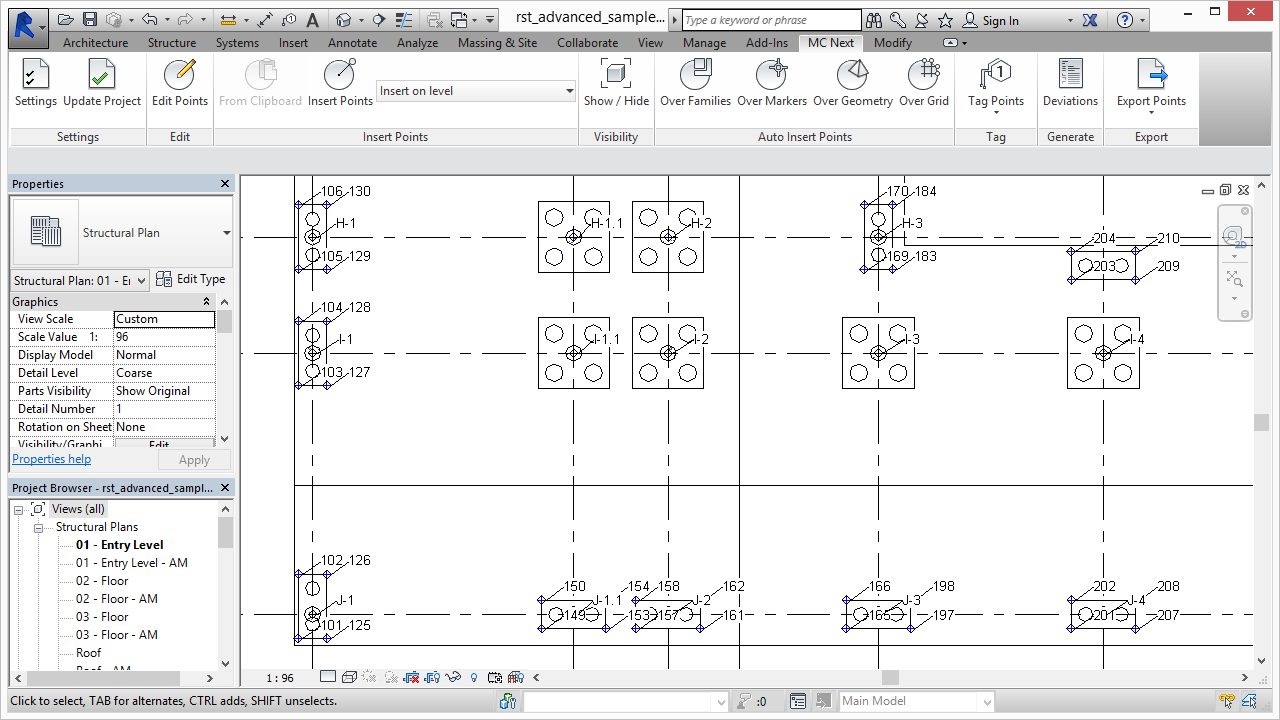The image size is (1280, 720).
Task: Click Over Families auto insert tool
Action: (695, 83)
